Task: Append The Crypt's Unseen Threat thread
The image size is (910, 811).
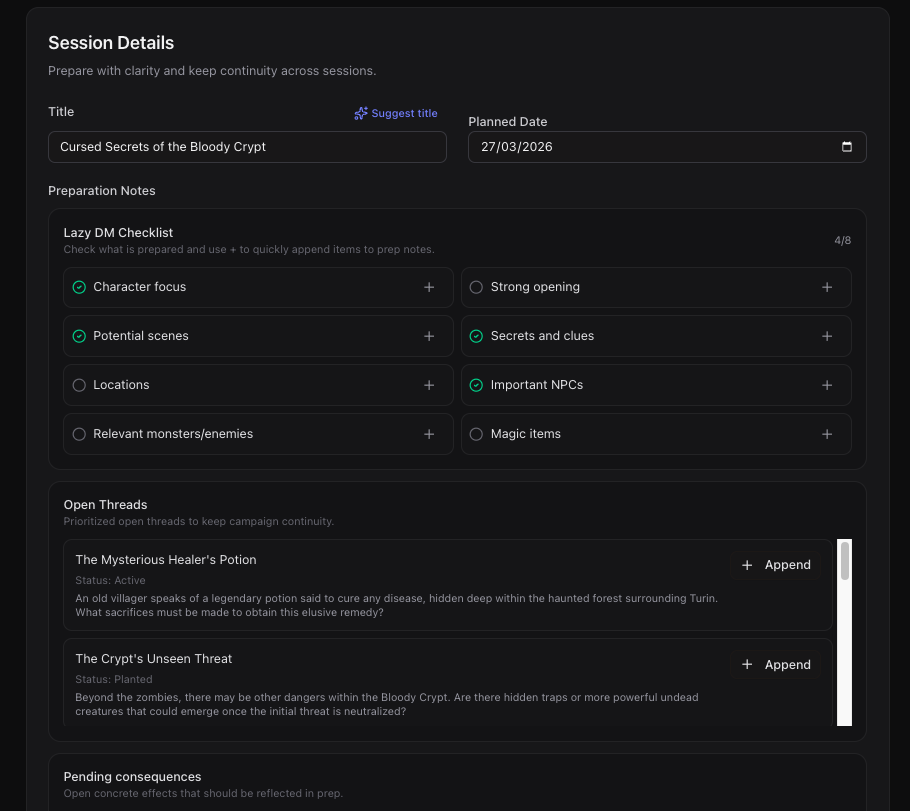Action: tap(776, 665)
